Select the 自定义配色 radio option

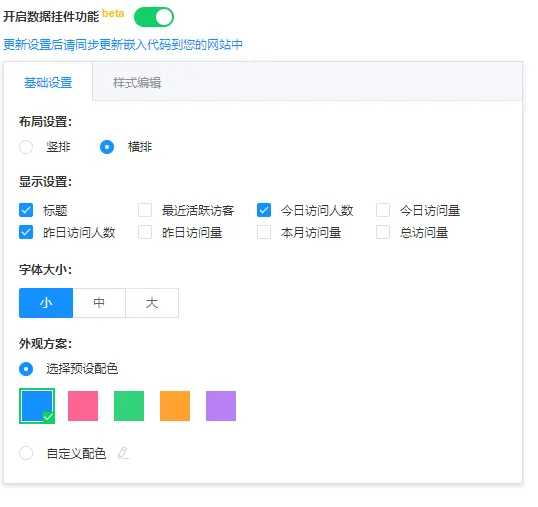point(26,453)
